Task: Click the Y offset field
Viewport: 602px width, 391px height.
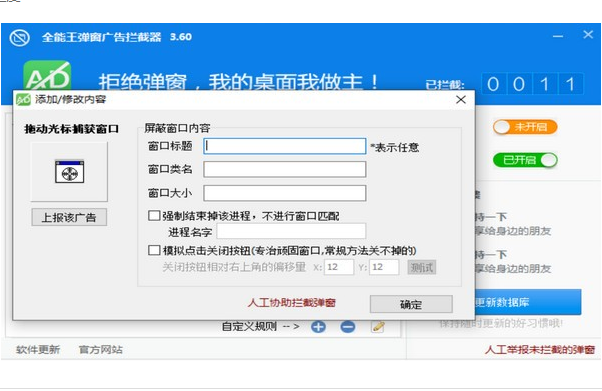Action: [384, 267]
